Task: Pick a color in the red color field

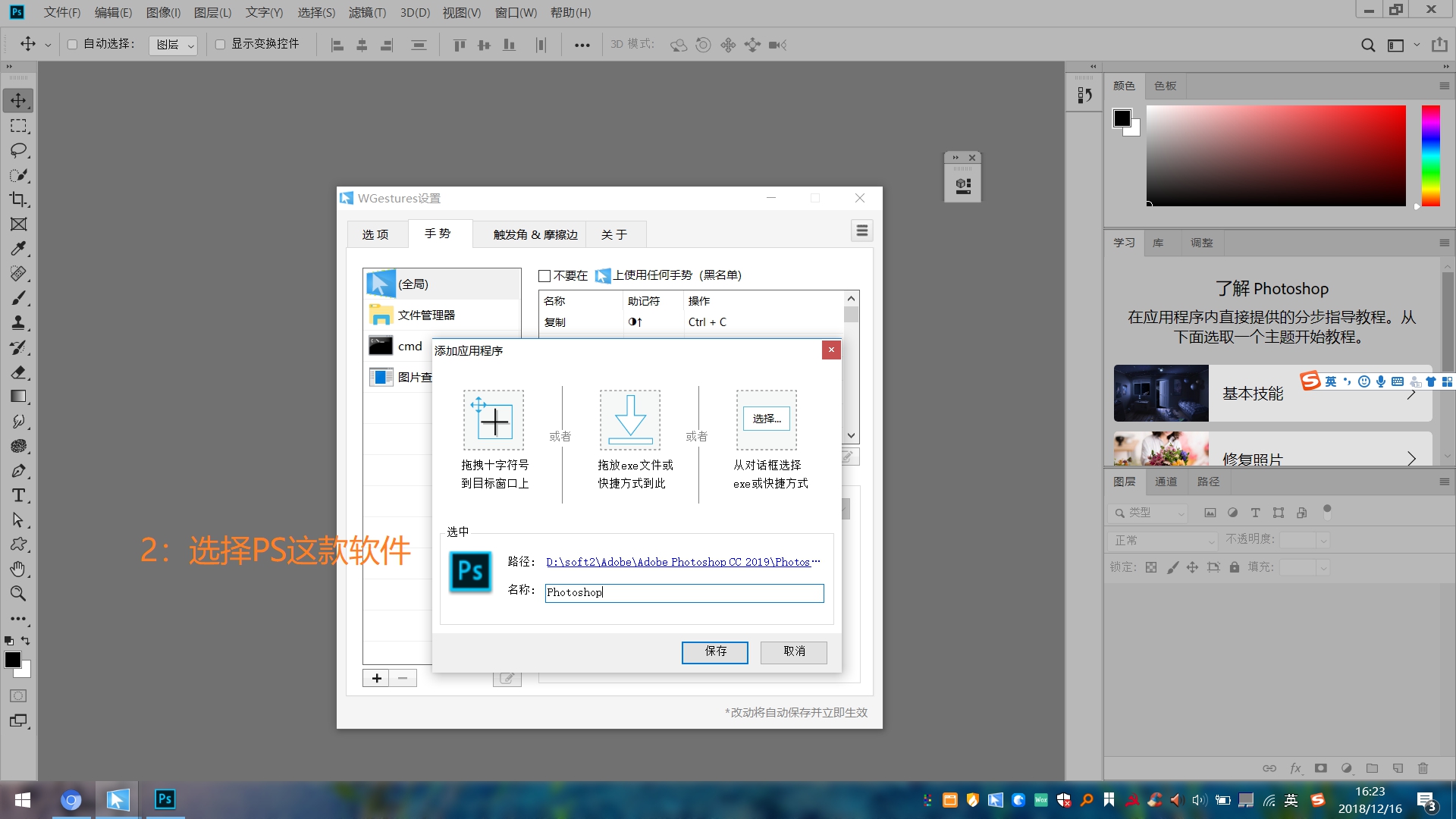Action: coord(1276,155)
